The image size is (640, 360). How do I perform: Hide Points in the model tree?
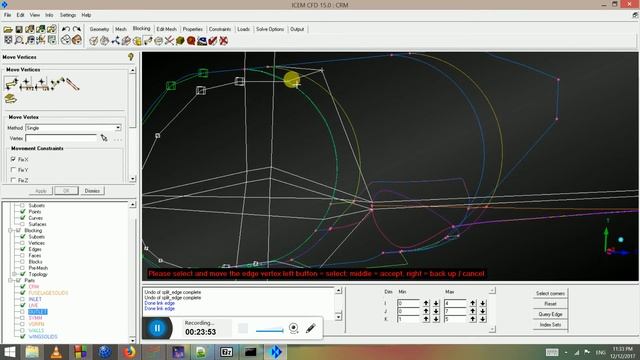pyautogui.click(x=23, y=211)
